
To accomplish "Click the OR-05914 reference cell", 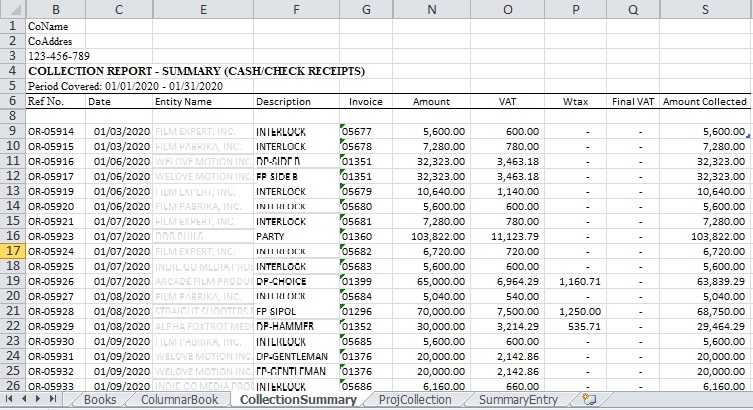I will pyautogui.click(x=56, y=132).
